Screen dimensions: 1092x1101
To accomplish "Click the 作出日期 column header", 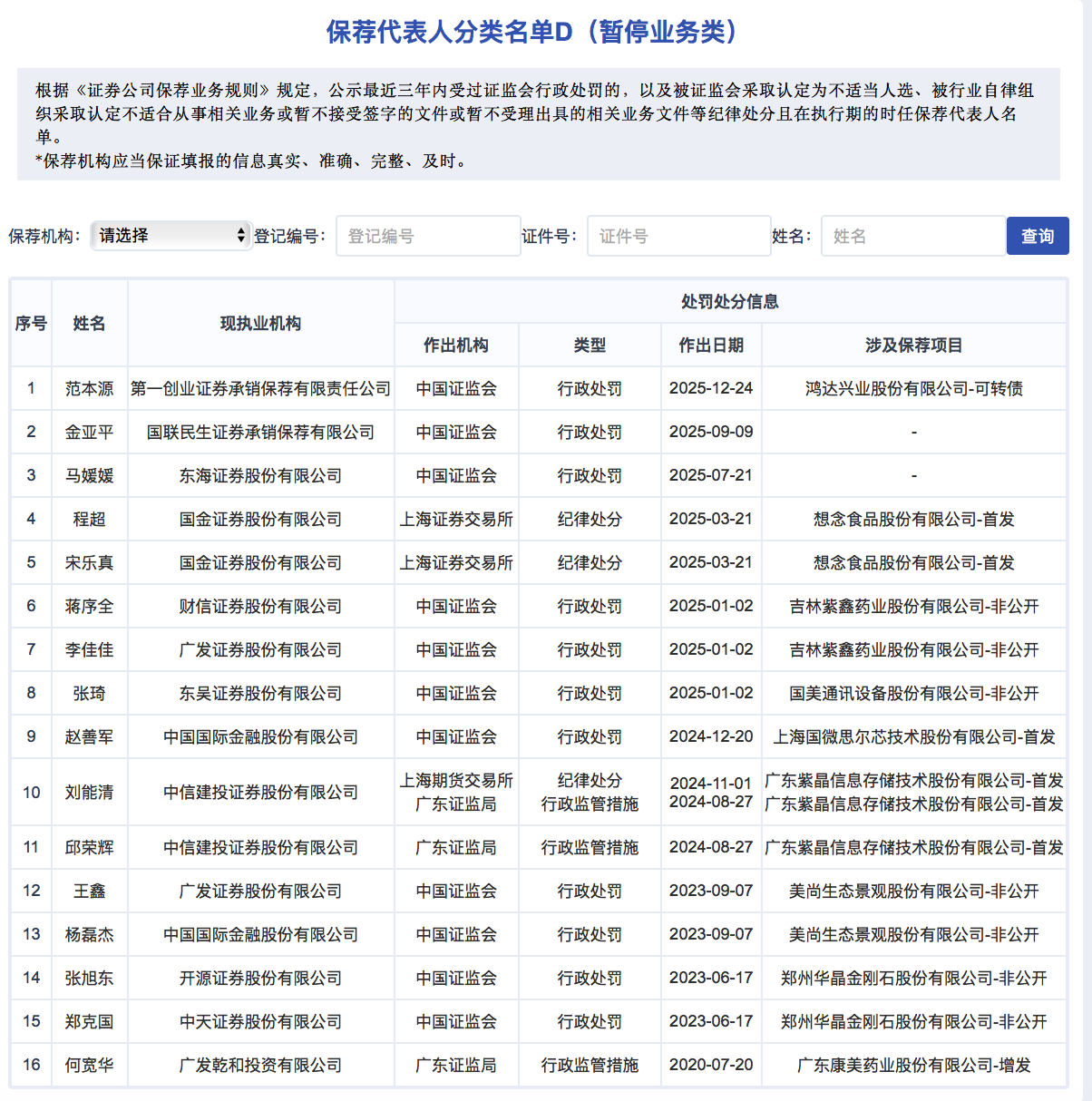I will point(711,345).
